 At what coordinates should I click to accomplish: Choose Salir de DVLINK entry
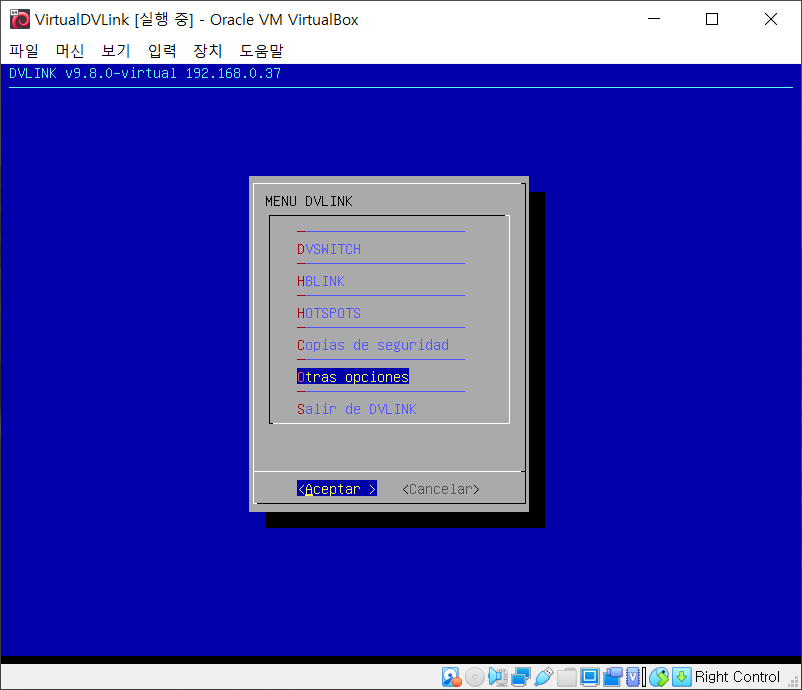pyautogui.click(x=357, y=409)
